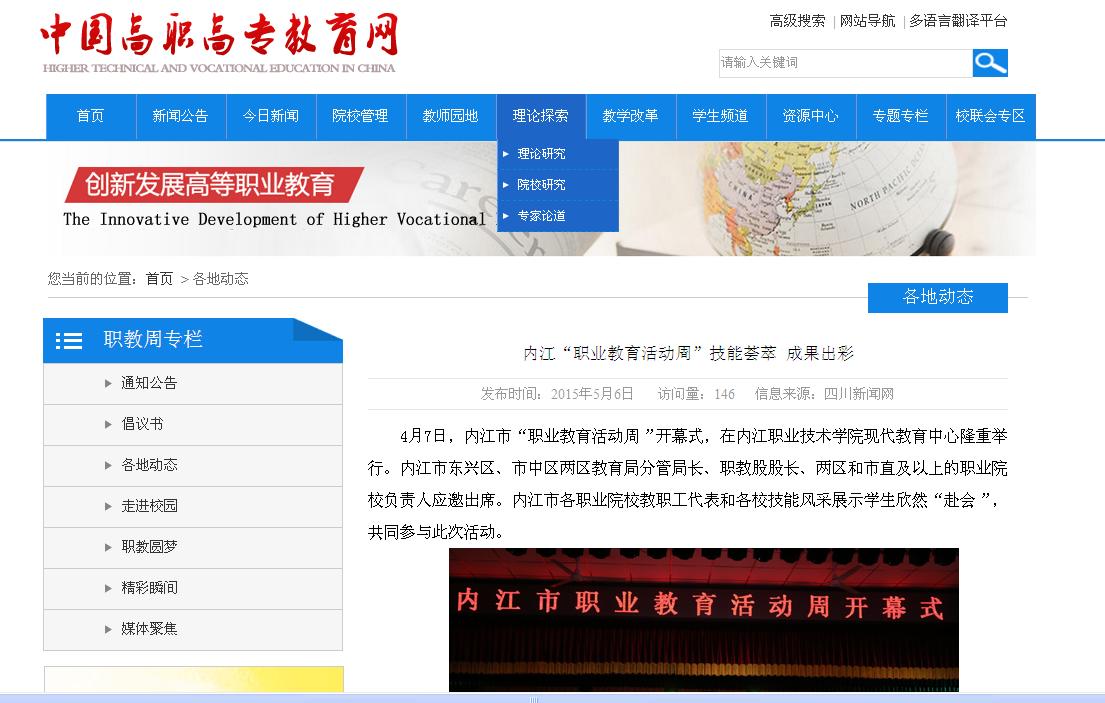Screen dimensions: 1105x703
Task: Click the triangle marker next to 媒体聚焦
Action: (108, 628)
